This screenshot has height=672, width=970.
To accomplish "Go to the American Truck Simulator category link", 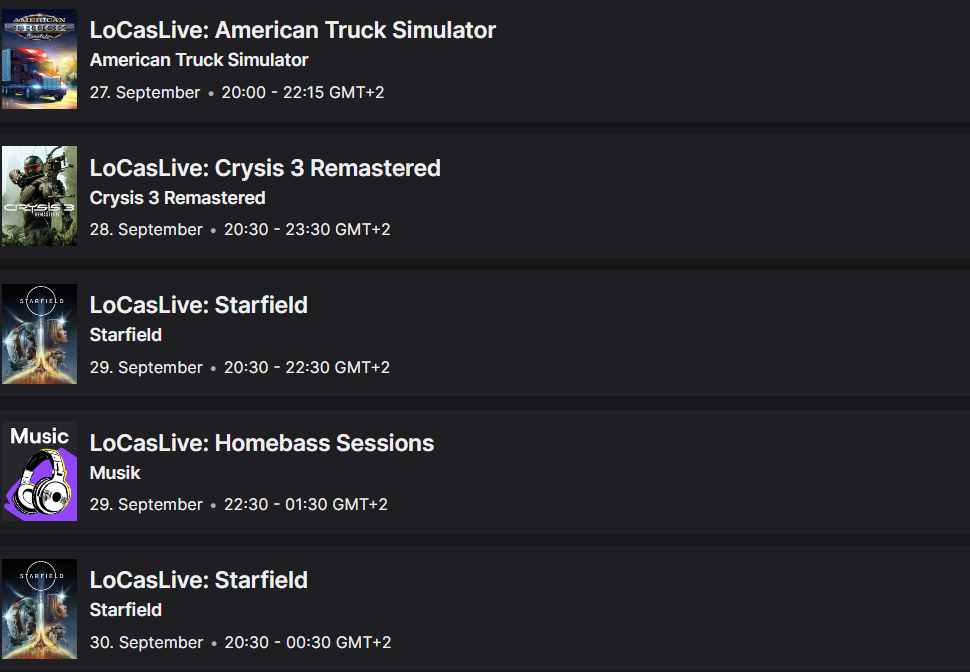I will coord(199,60).
